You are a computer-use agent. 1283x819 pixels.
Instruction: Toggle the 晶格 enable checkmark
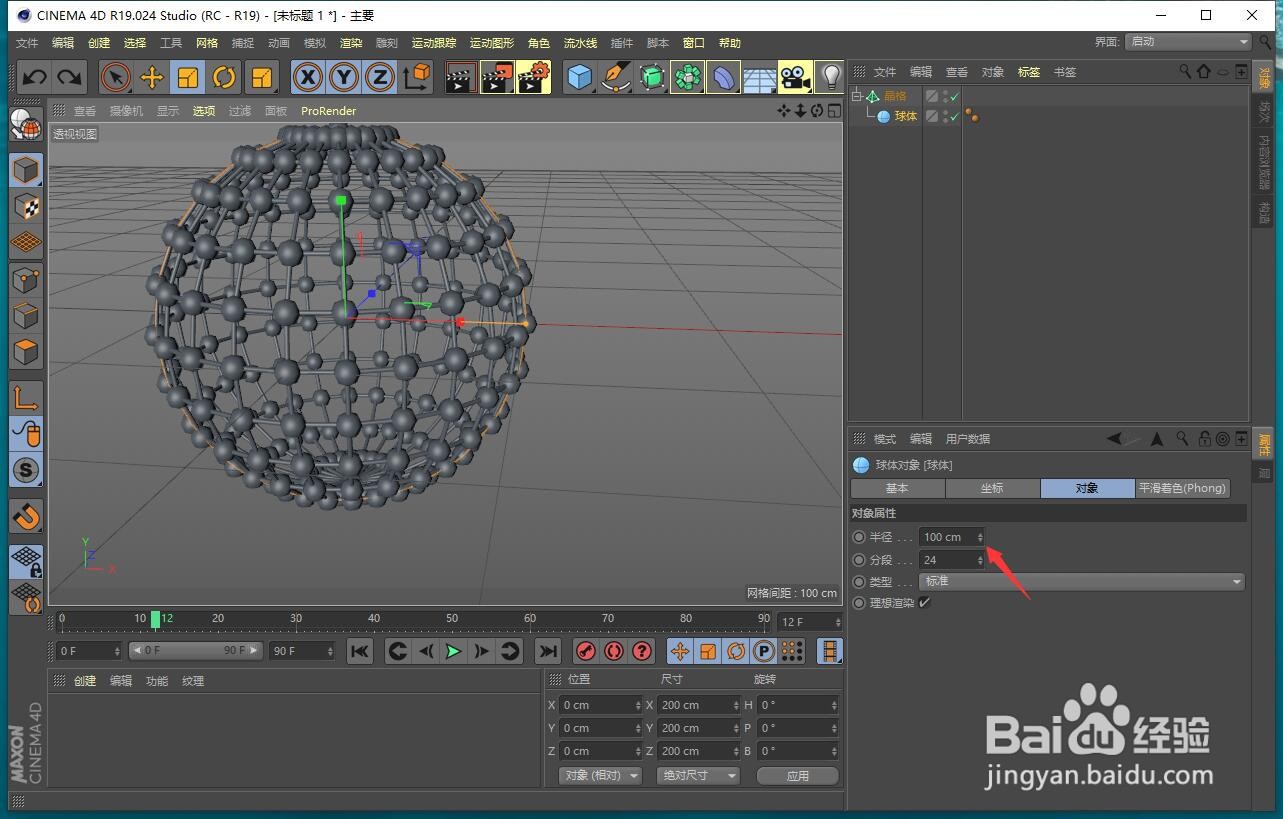955,96
